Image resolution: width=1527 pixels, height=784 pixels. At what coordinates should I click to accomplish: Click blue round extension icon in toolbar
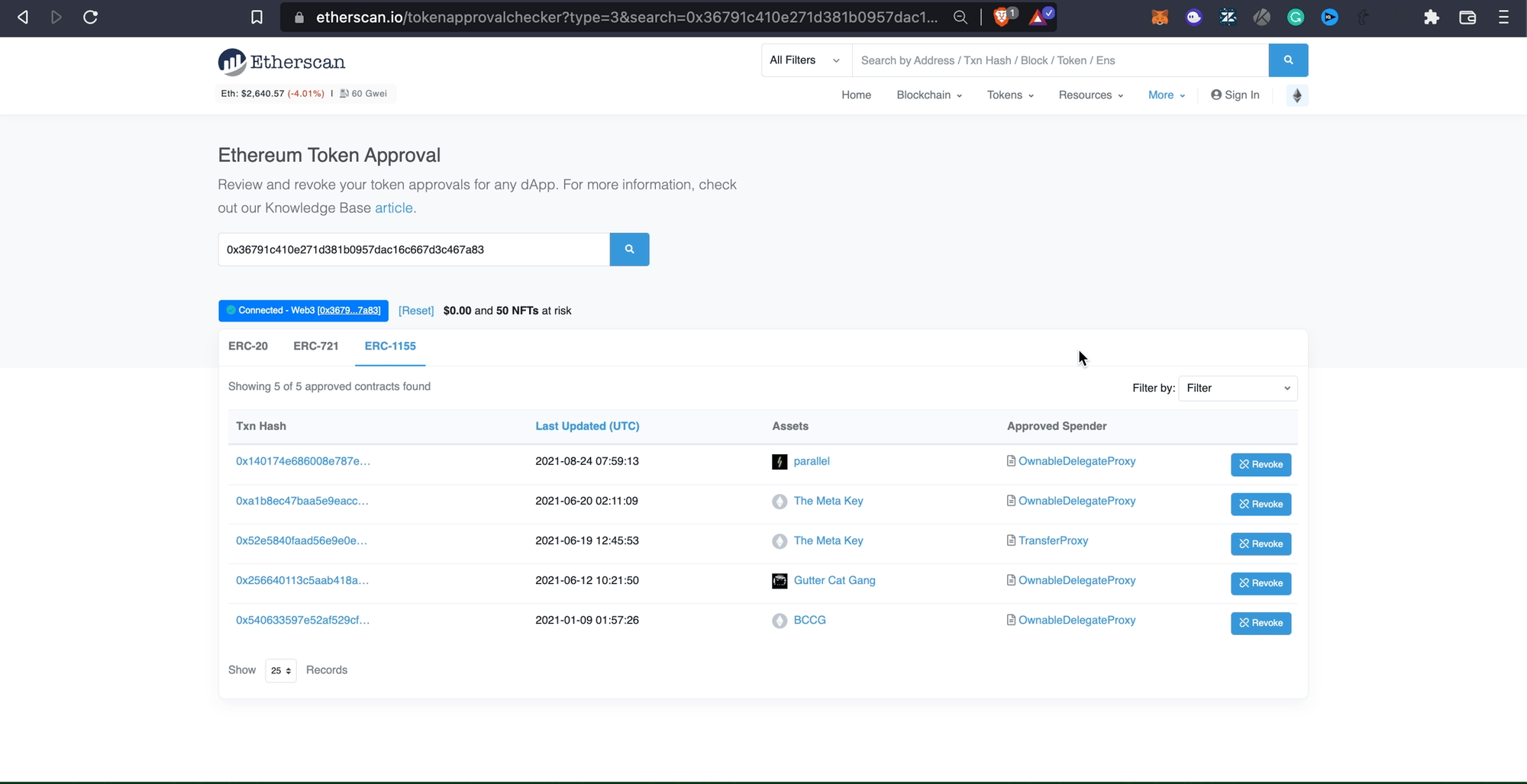[1330, 17]
